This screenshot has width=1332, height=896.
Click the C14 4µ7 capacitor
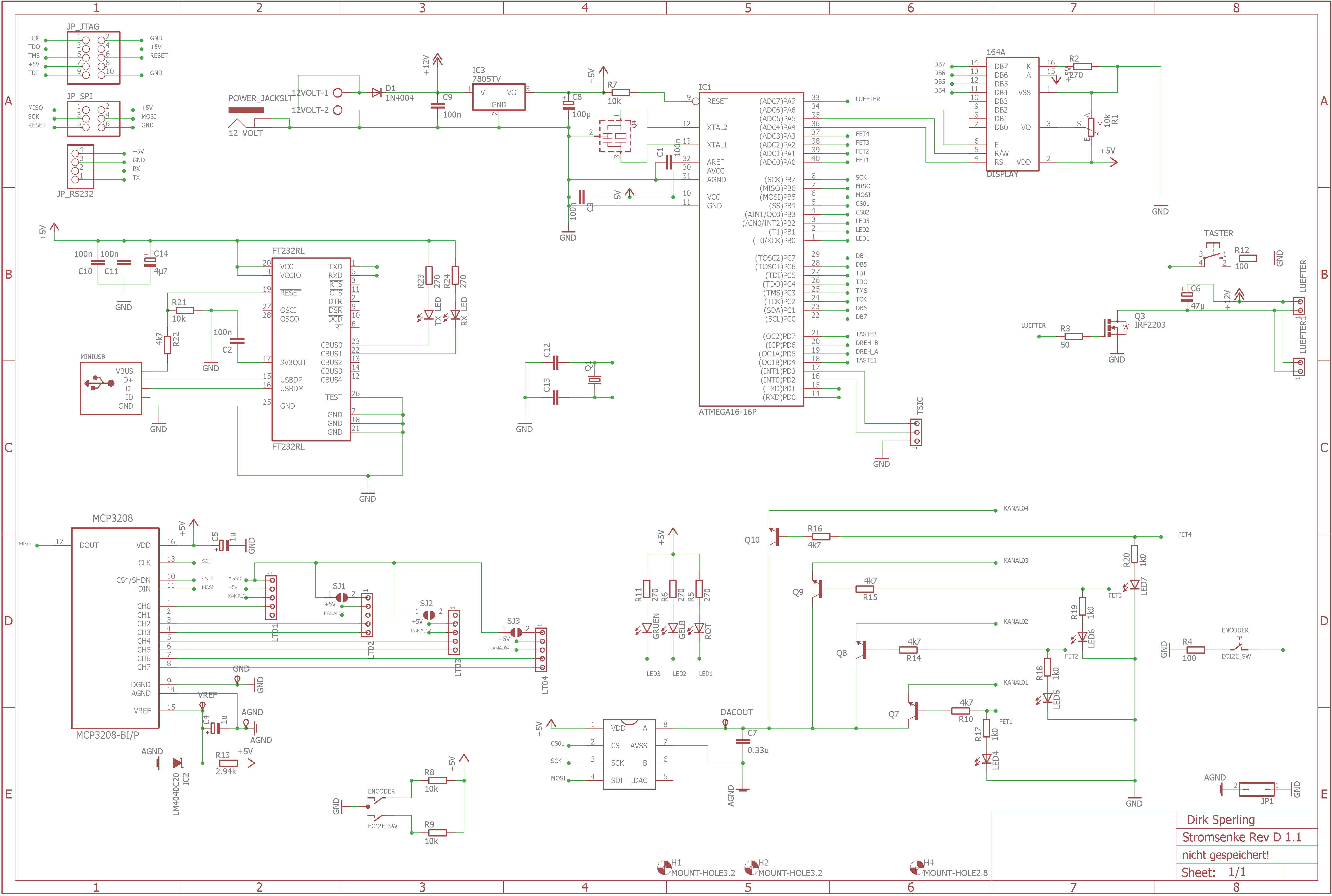click(x=150, y=261)
